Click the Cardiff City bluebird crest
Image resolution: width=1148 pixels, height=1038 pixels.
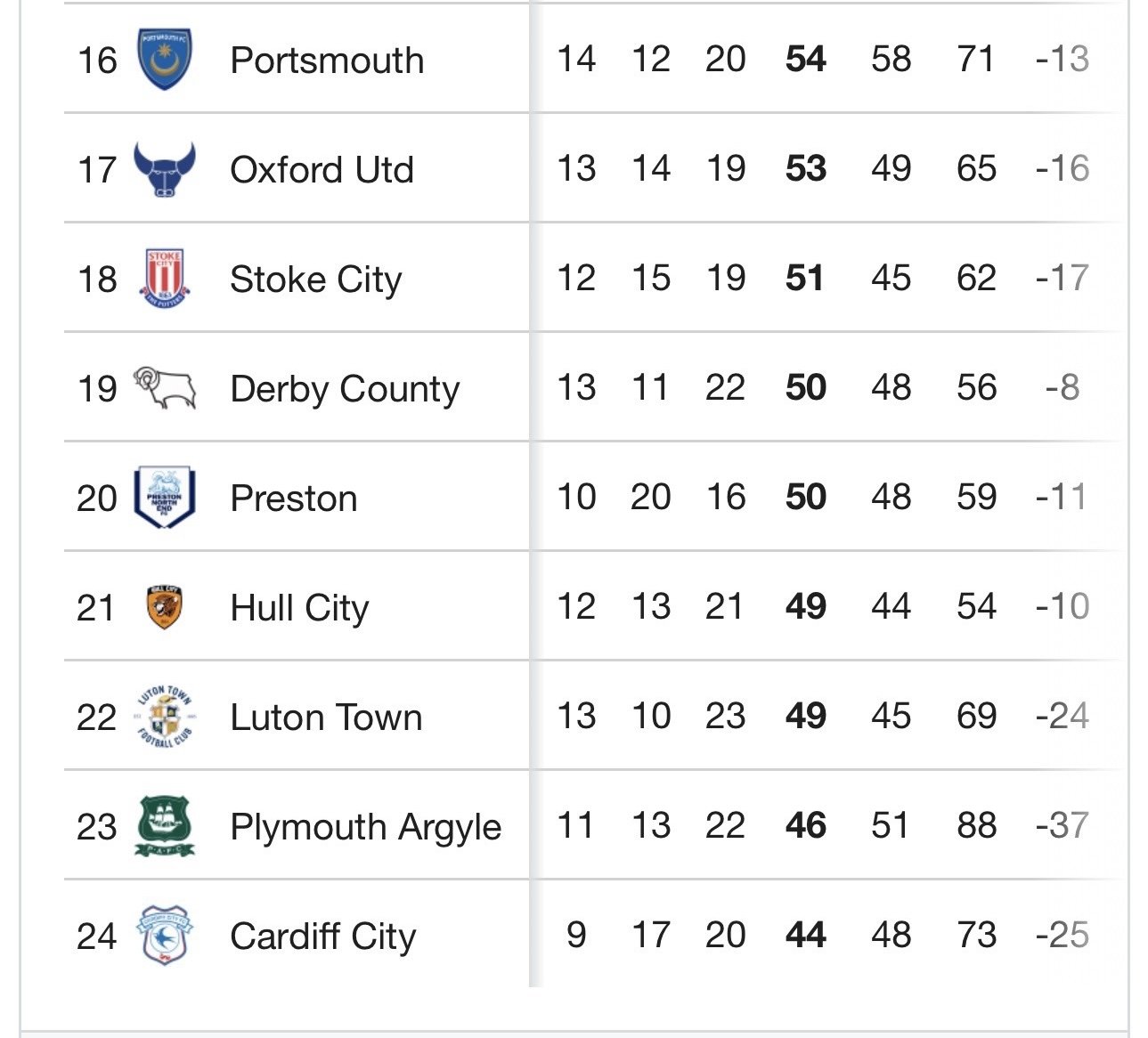click(x=165, y=936)
